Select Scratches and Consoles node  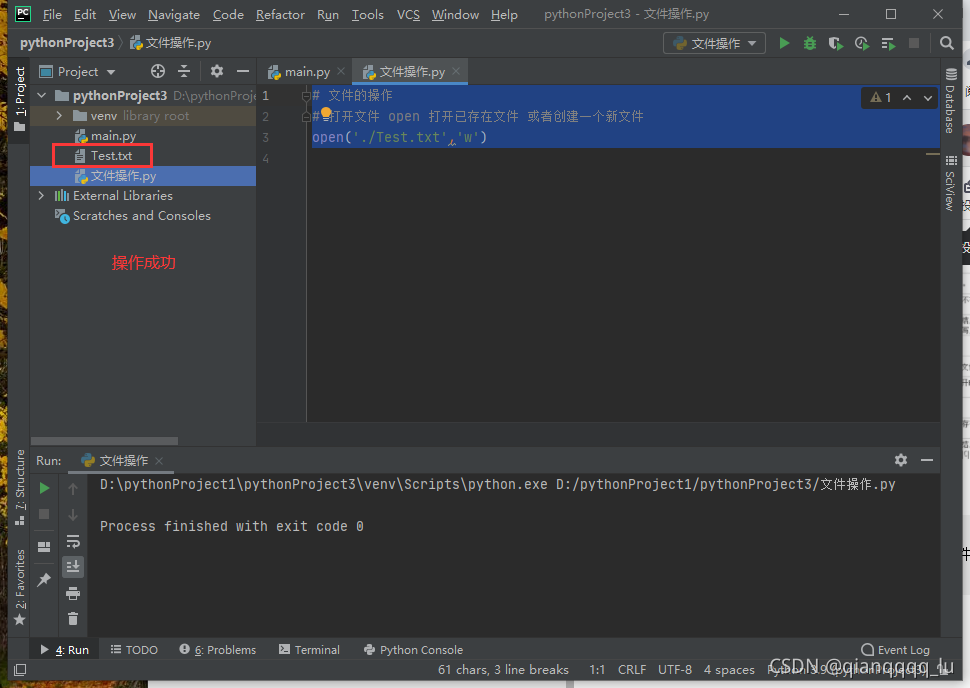coord(143,216)
